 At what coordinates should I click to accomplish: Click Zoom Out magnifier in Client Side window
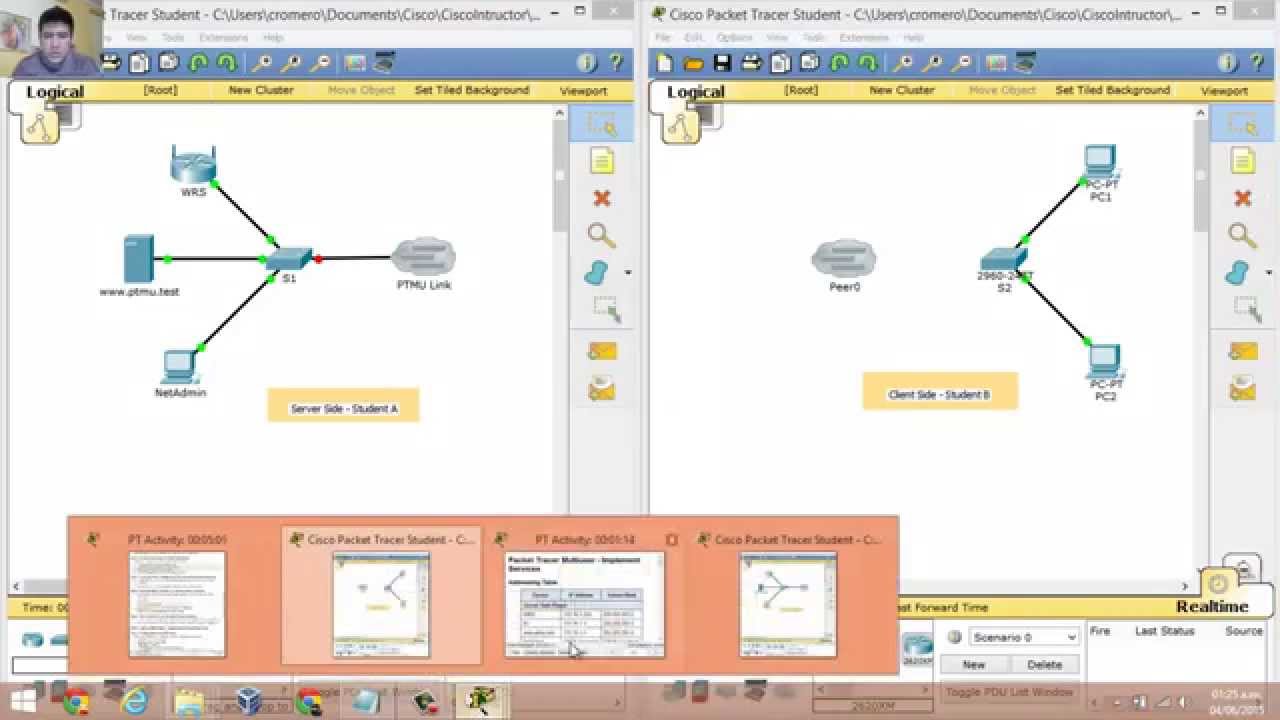[962, 63]
